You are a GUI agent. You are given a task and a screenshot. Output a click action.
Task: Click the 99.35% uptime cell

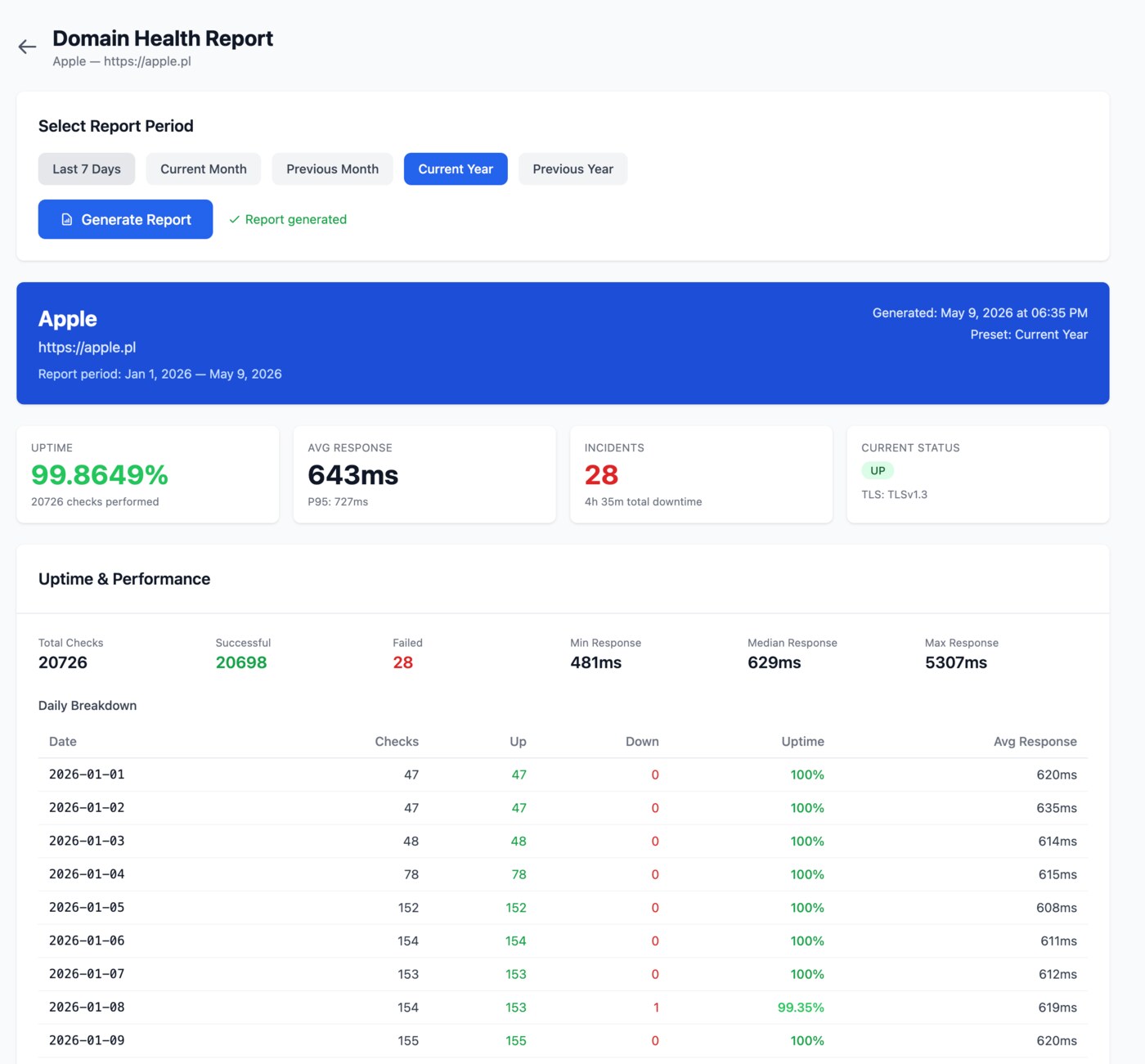pyautogui.click(x=801, y=1008)
